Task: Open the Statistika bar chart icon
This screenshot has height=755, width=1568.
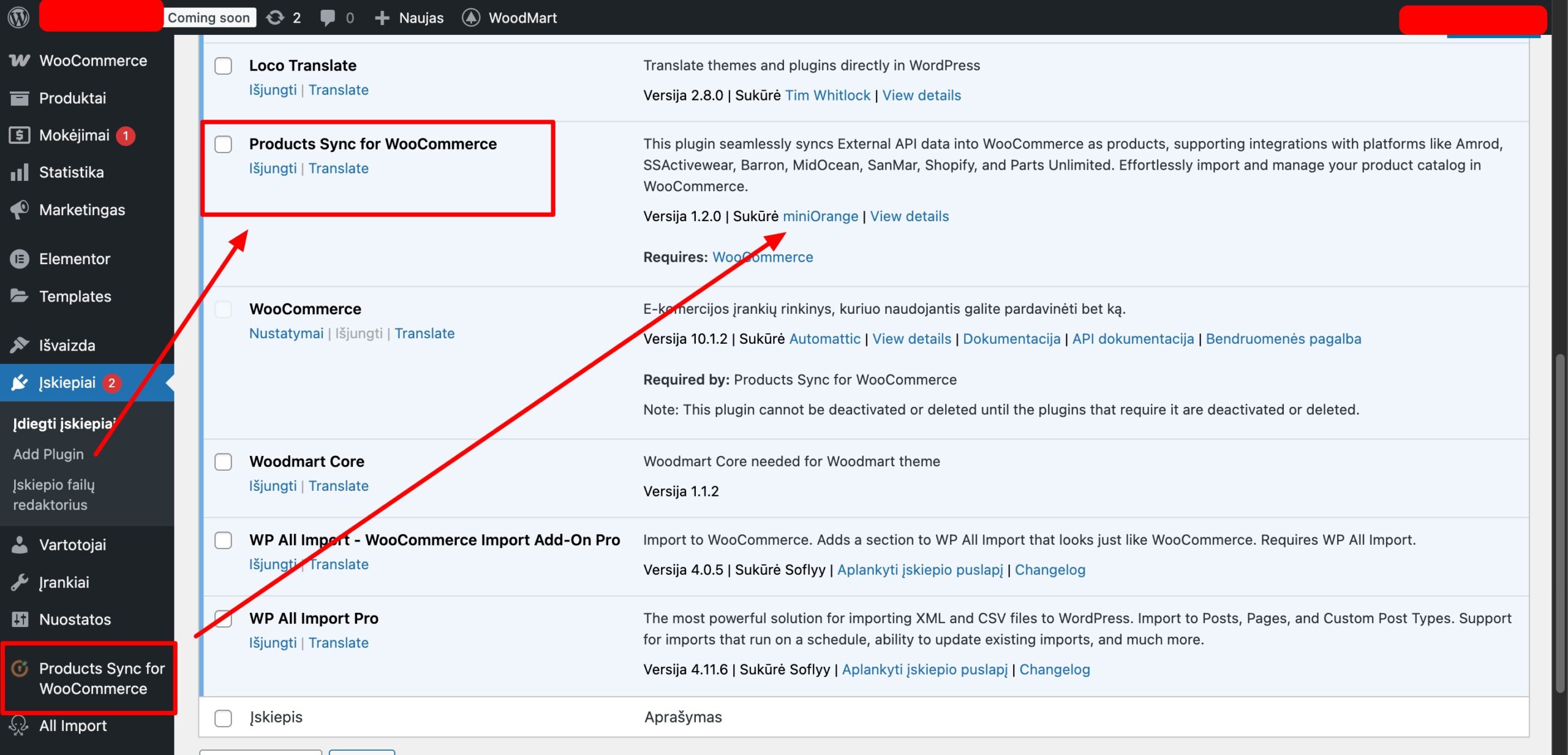Action: (x=20, y=173)
